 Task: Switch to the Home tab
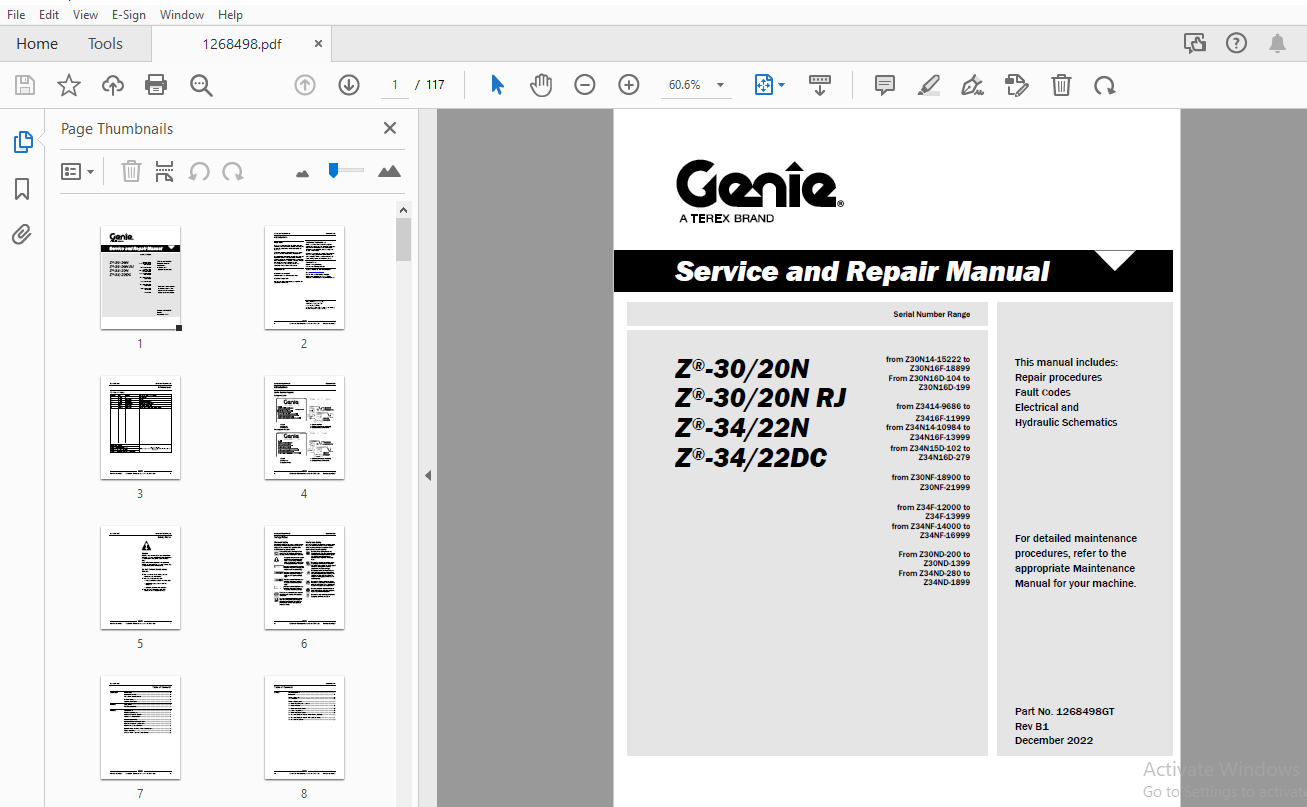pyautogui.click(x=37, y=44)
